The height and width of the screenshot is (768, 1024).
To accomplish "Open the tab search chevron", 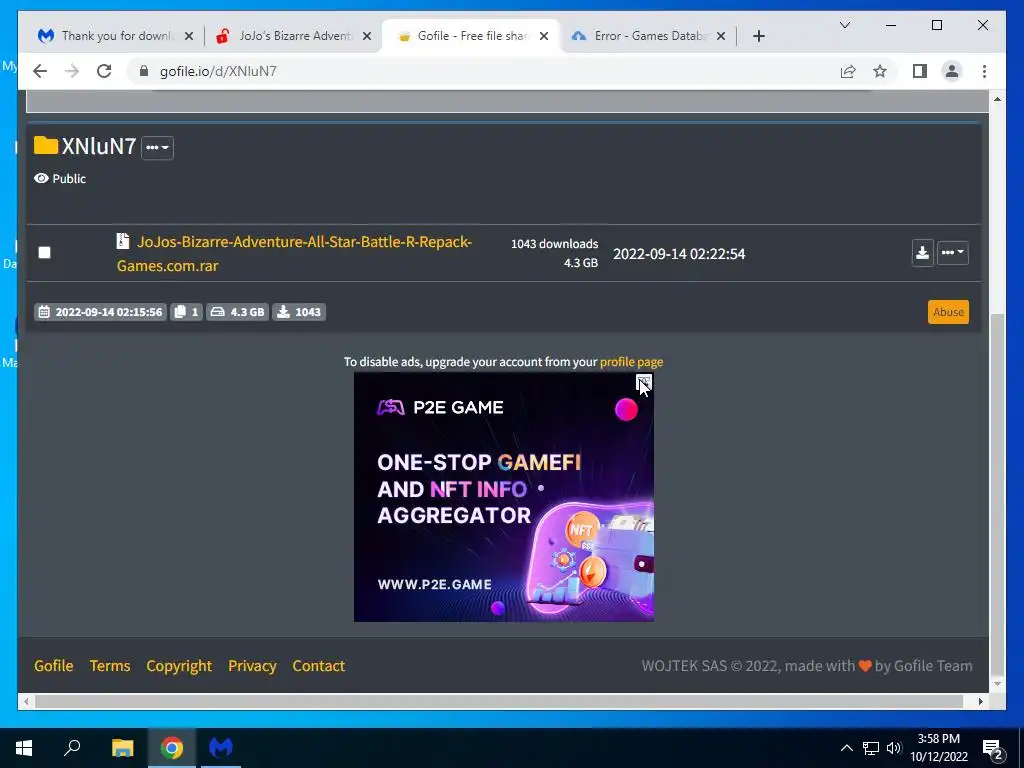I will [x=845, y=25].
